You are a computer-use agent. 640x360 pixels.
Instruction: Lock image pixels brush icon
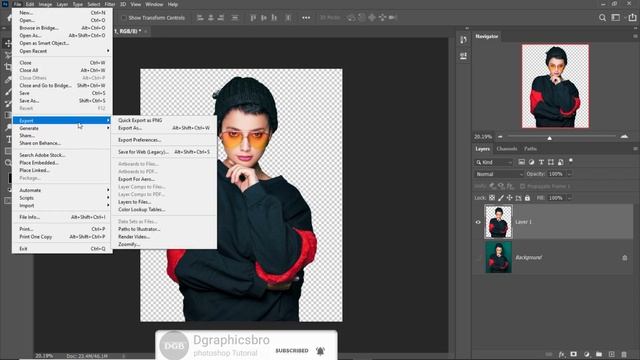501,198
